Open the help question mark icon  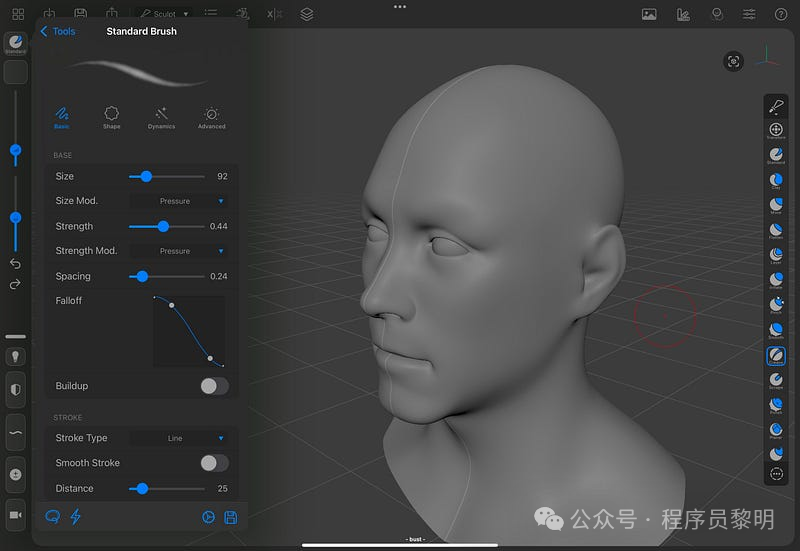(781, 14)
